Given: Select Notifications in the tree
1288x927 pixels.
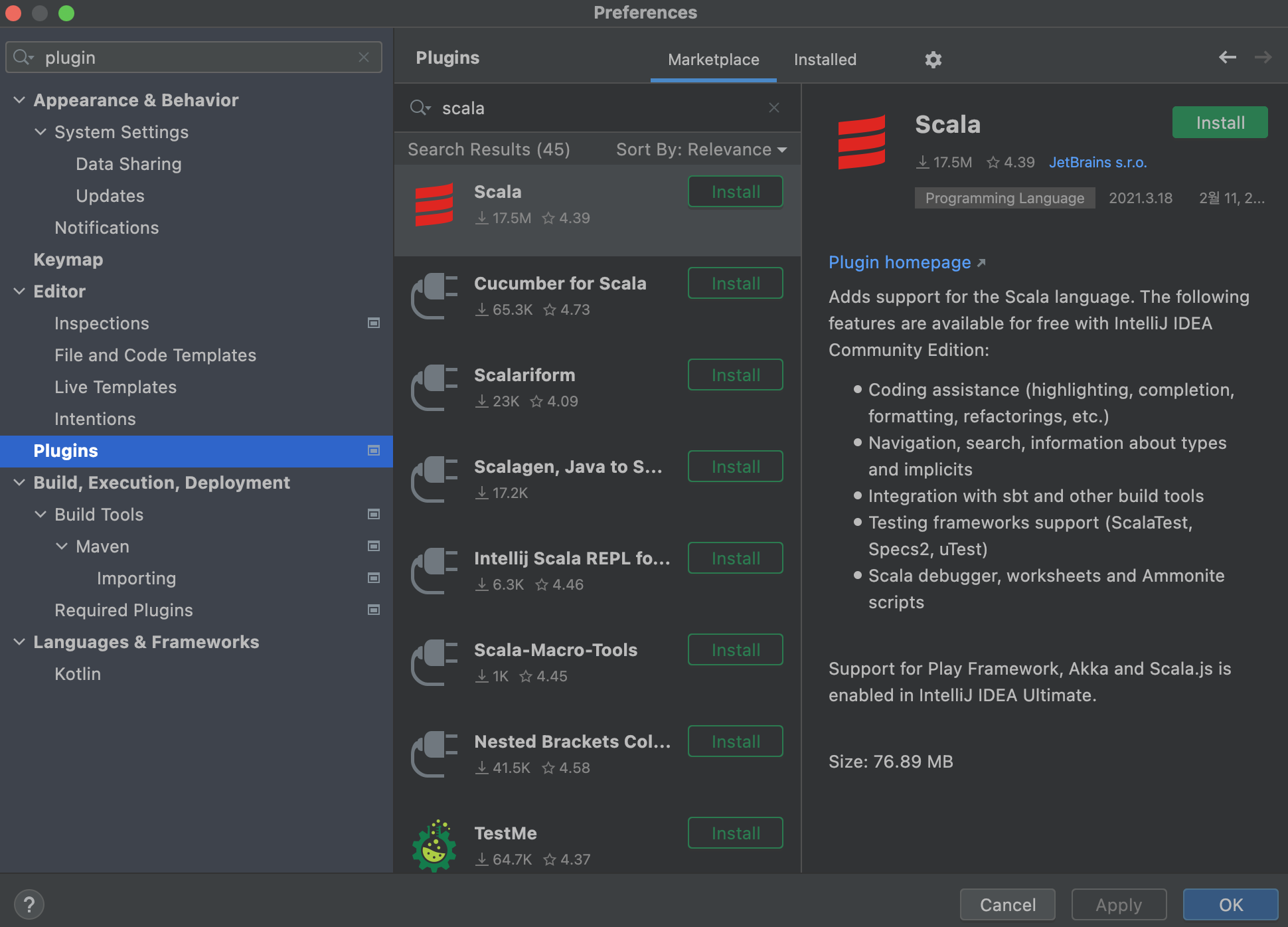Looking at the screenshot, I should [106, 228].
